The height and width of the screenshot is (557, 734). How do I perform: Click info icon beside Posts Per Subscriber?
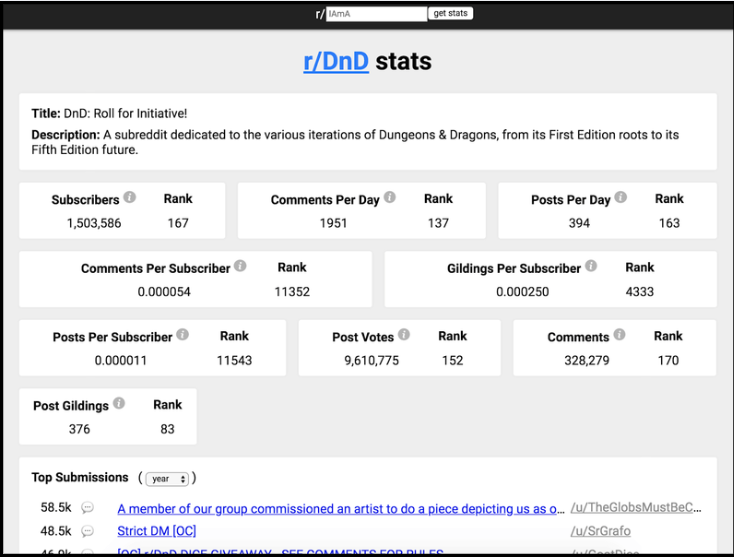(x=183, y=335)
